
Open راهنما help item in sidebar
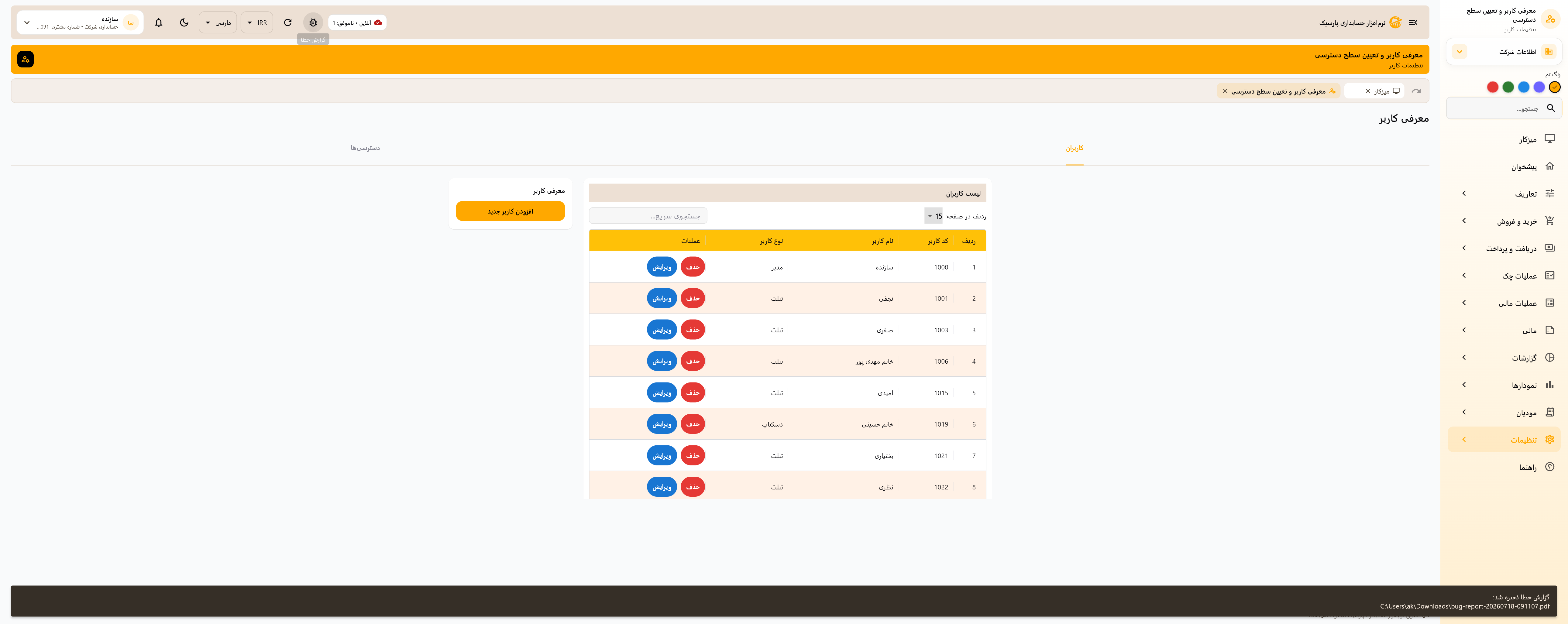click(1504, 467)
